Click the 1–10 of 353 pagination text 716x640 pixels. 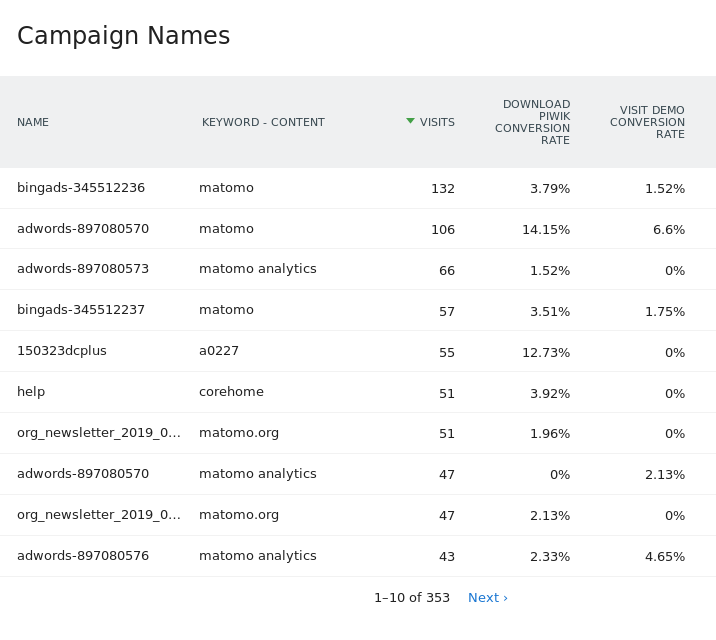[x=411, y=598]
